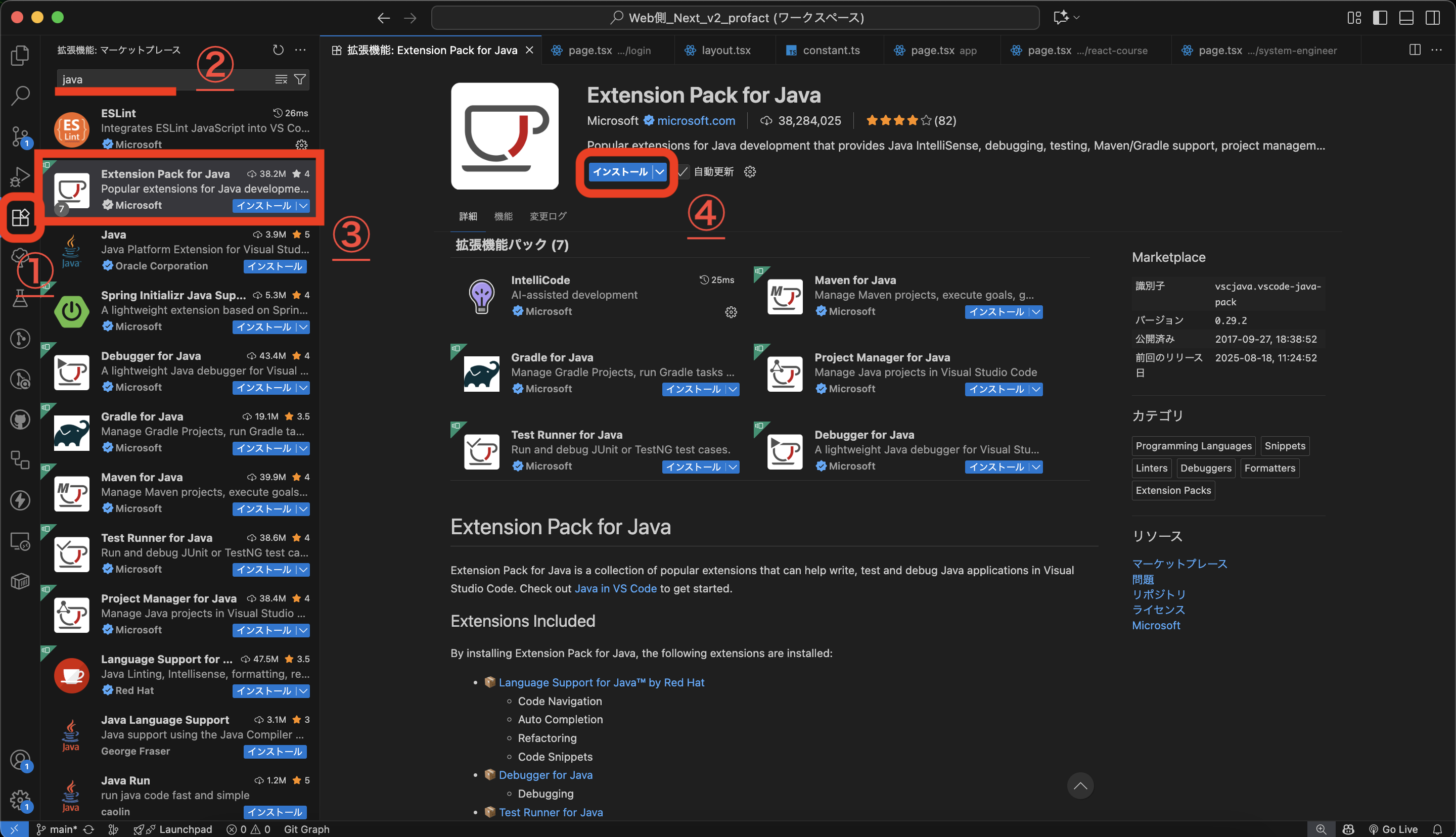Open the Explorer view in the activity bar

point(20,55)
